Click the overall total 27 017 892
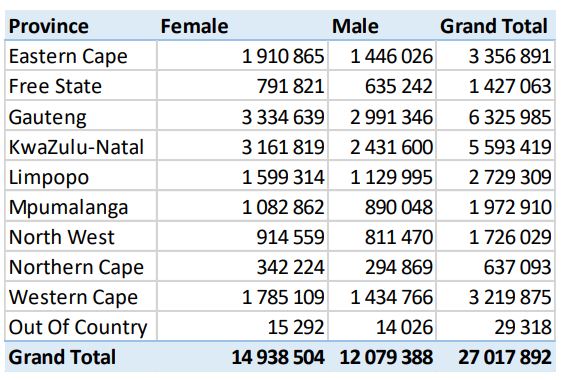 [x=505, y=357]
